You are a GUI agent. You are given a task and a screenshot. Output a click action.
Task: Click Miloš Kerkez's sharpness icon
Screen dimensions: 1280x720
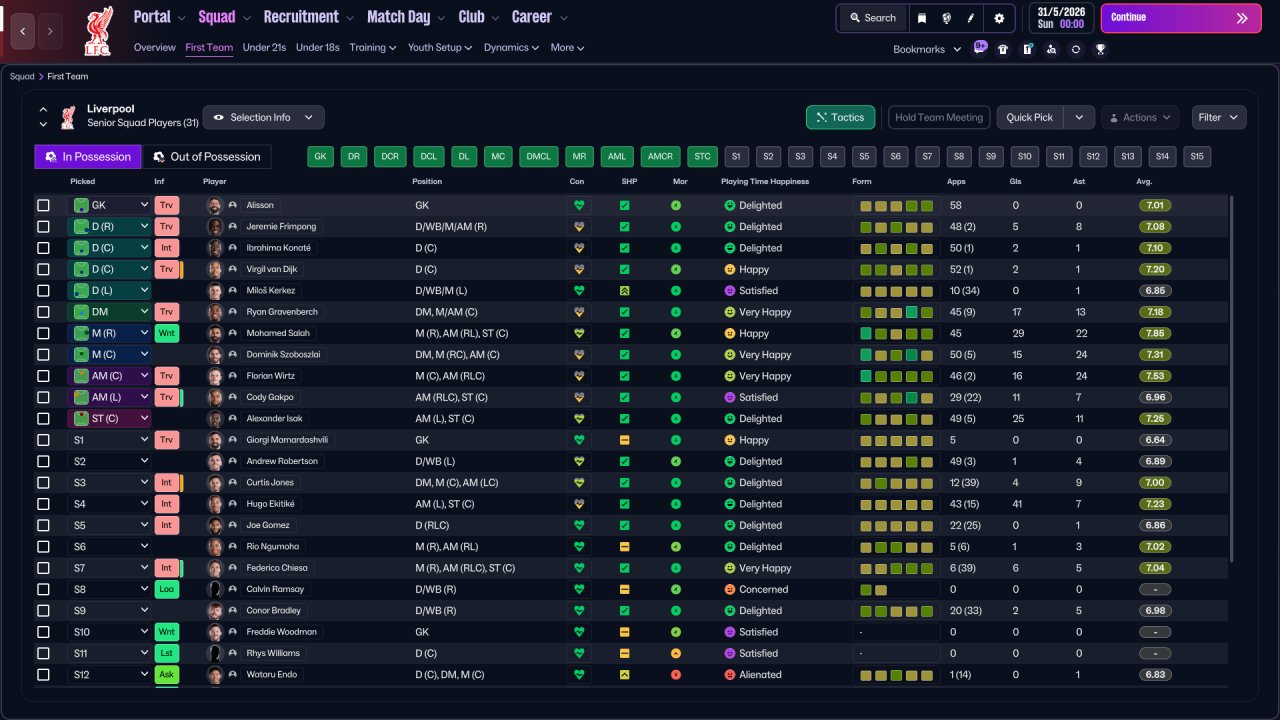pos(625,291)
